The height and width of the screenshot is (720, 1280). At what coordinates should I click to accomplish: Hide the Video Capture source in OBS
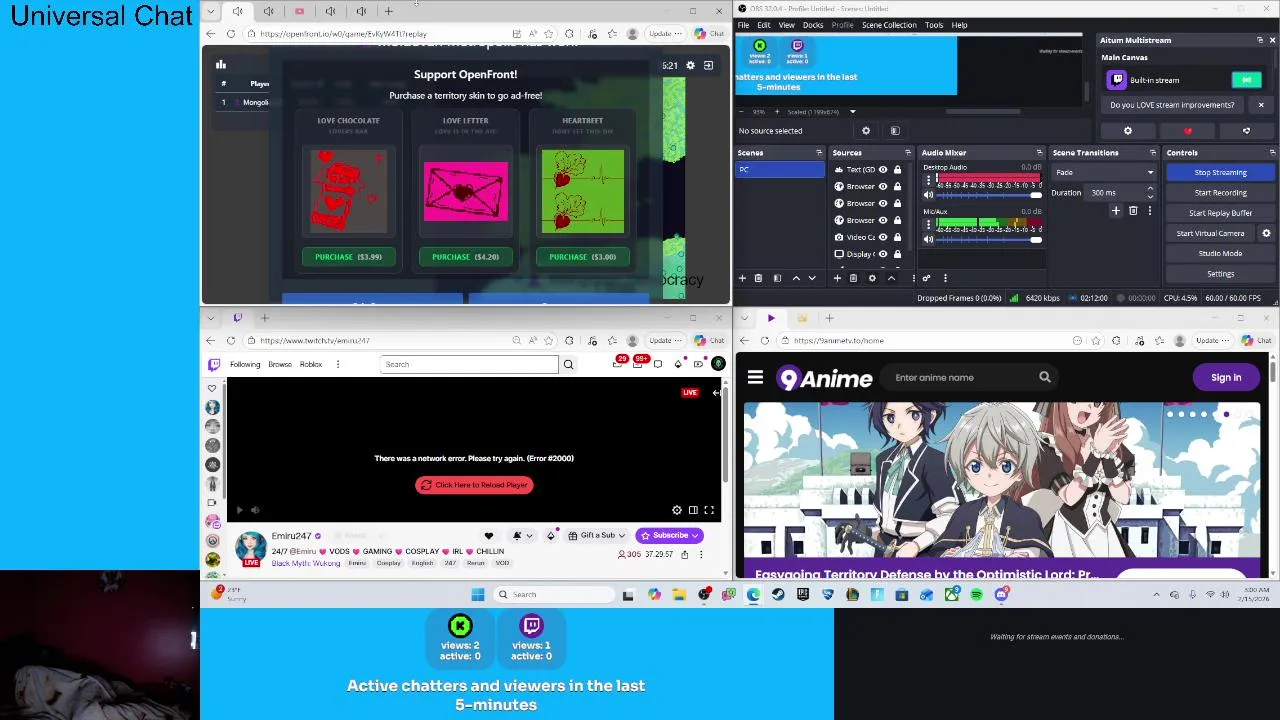883,237
